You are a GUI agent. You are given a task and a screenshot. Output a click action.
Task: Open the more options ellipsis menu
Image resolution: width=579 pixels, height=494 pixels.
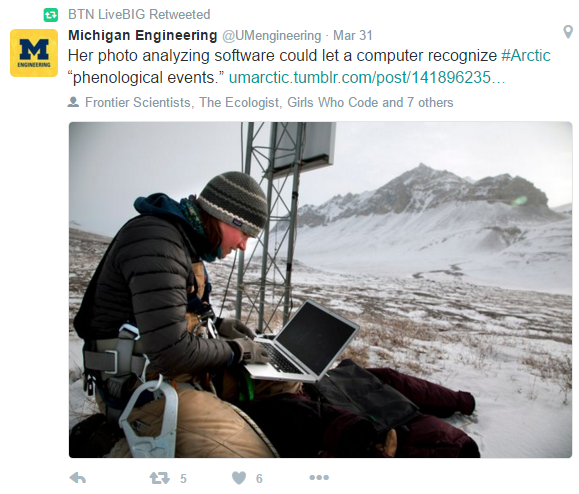pyautogui.click(x=319, y=478)
